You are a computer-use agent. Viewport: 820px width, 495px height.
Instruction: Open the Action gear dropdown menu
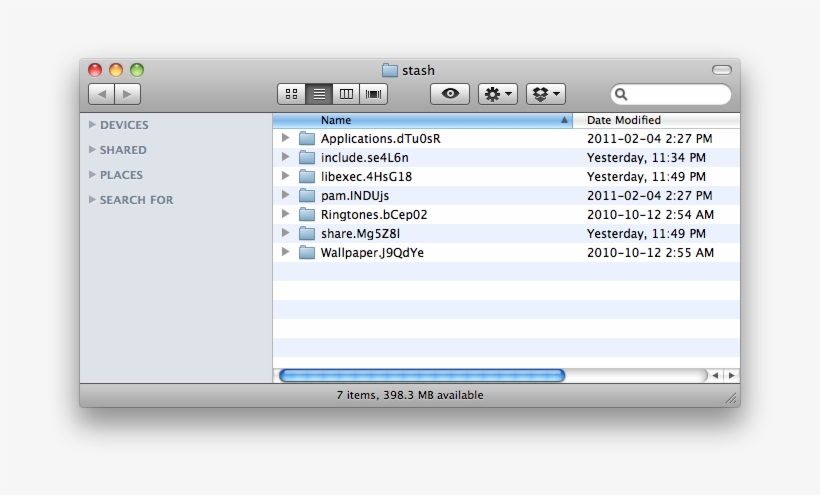point(498,94)
